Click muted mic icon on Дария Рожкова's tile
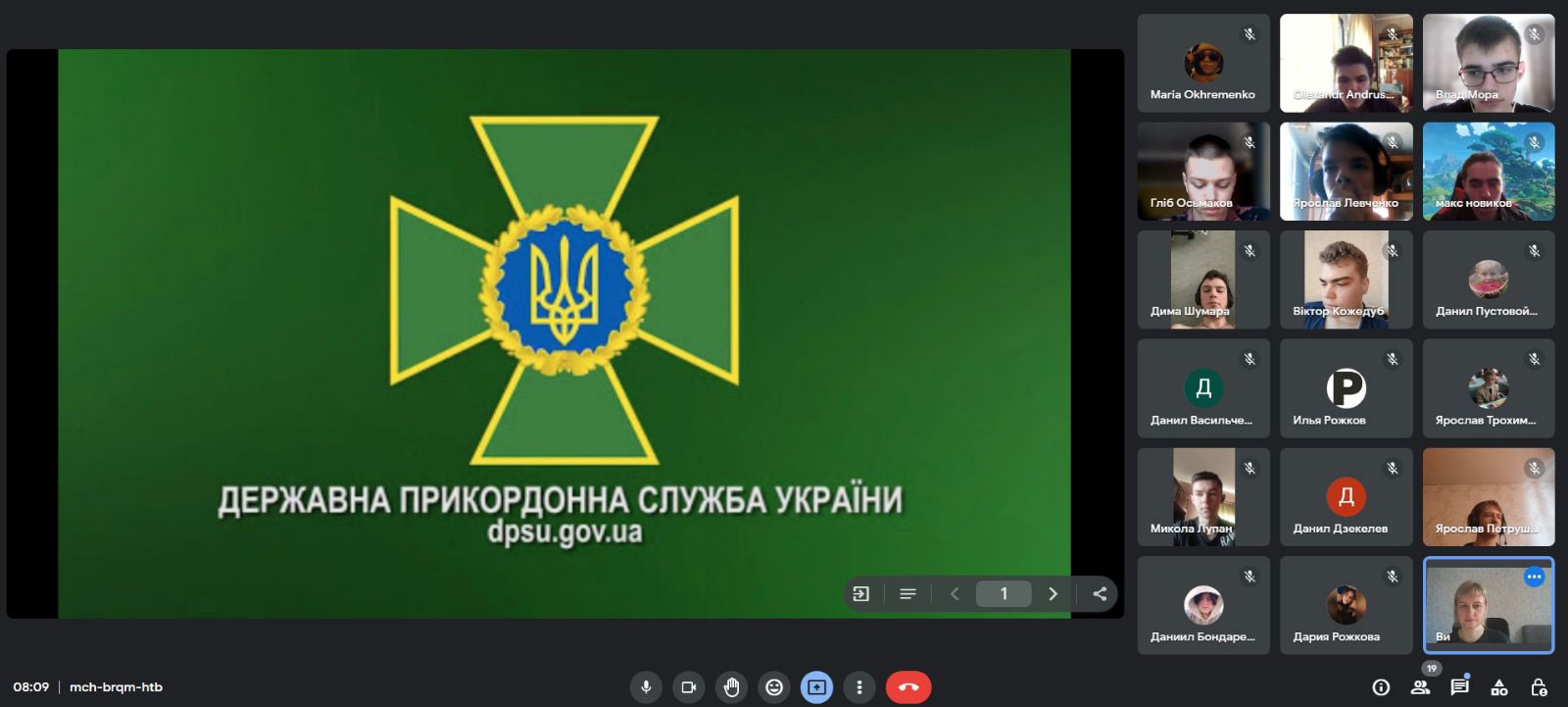1568x707 pixels. click(x=1393, y=577)
